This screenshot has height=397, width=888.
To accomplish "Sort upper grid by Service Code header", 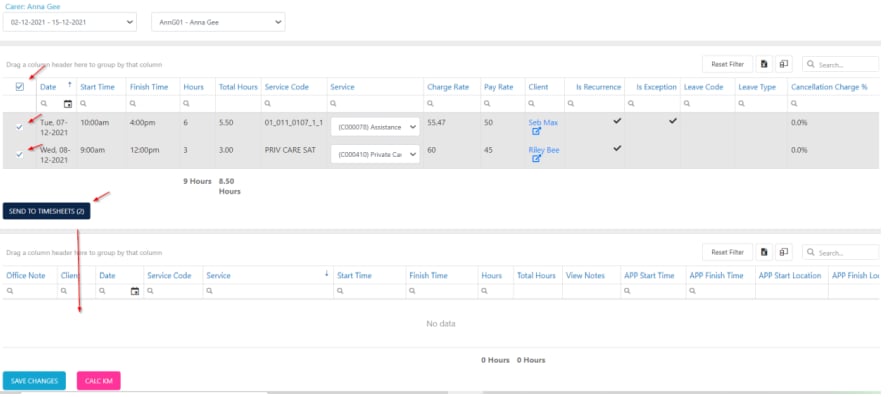I will point(287,87).
